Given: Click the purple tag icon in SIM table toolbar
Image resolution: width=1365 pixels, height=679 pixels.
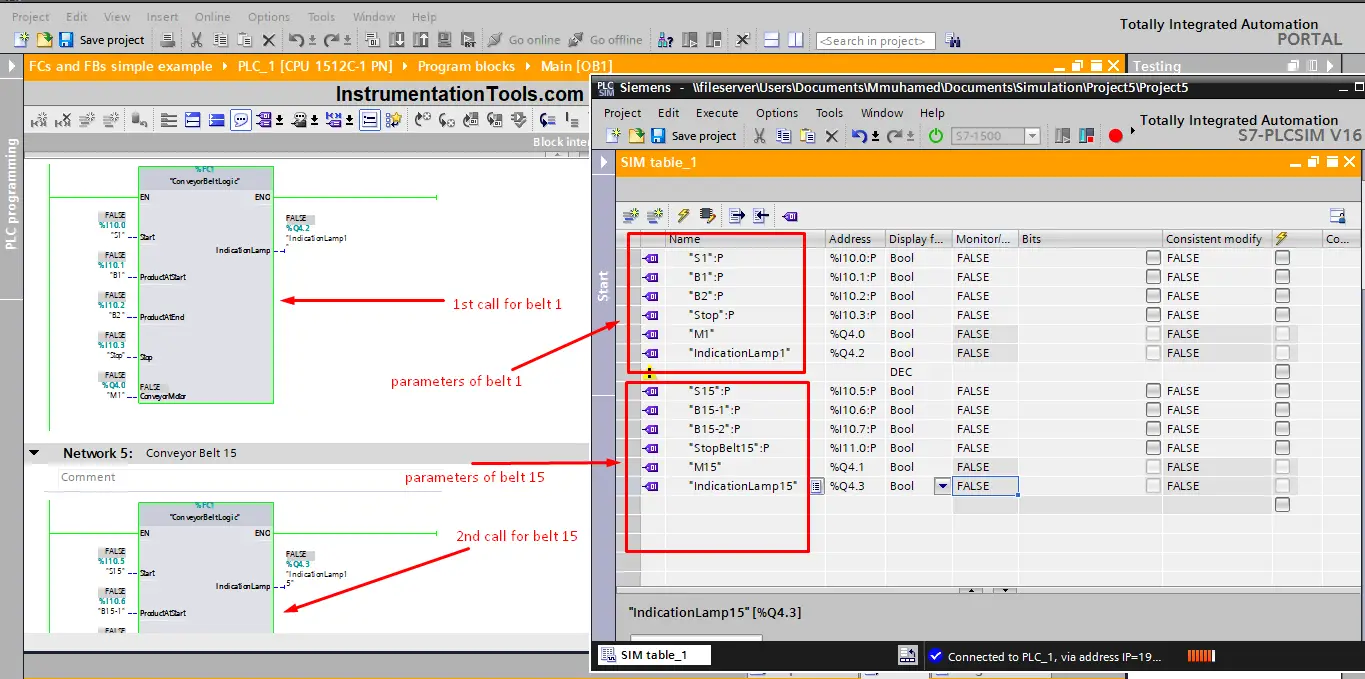Looking at the screenshot, I should pyautogui.click(x=790, y=215).
